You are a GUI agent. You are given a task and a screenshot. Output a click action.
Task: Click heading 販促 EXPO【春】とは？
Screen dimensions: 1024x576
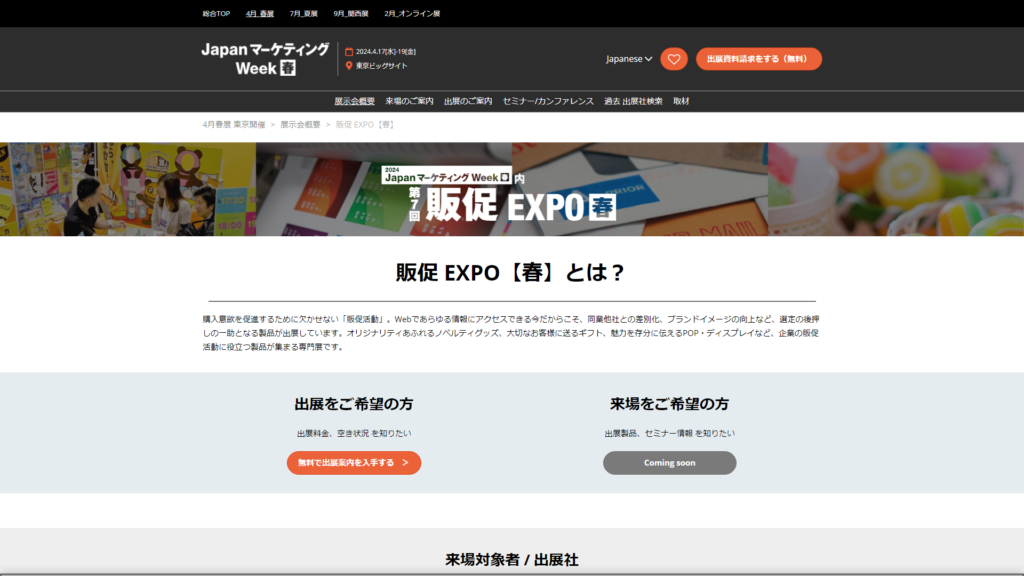511,272
